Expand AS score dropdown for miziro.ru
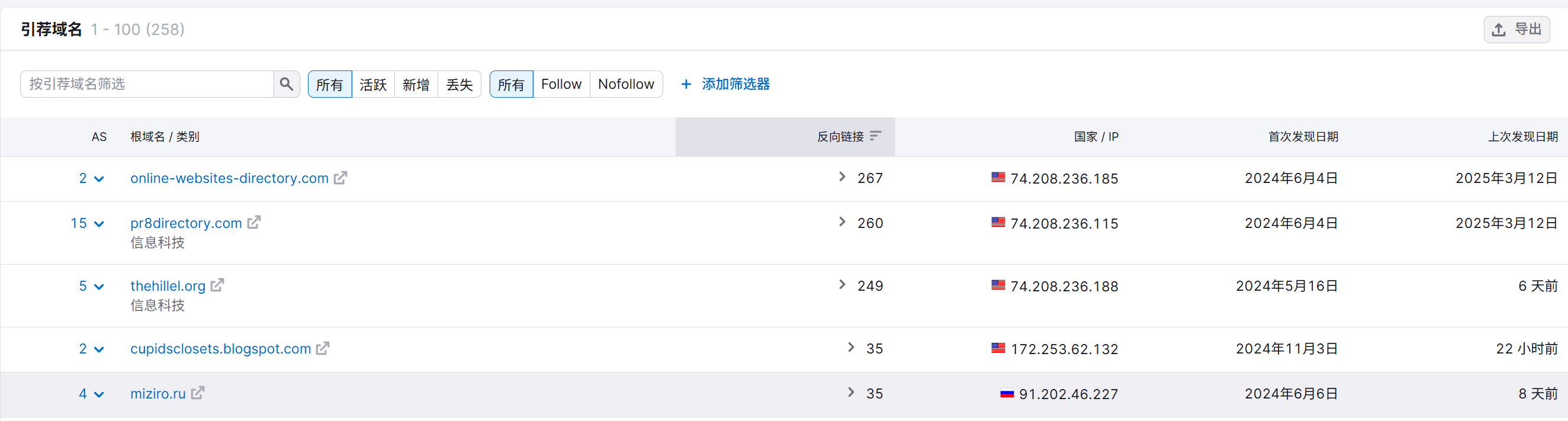This screenshot has height=421, width=1568. click(x=99, y=394)
